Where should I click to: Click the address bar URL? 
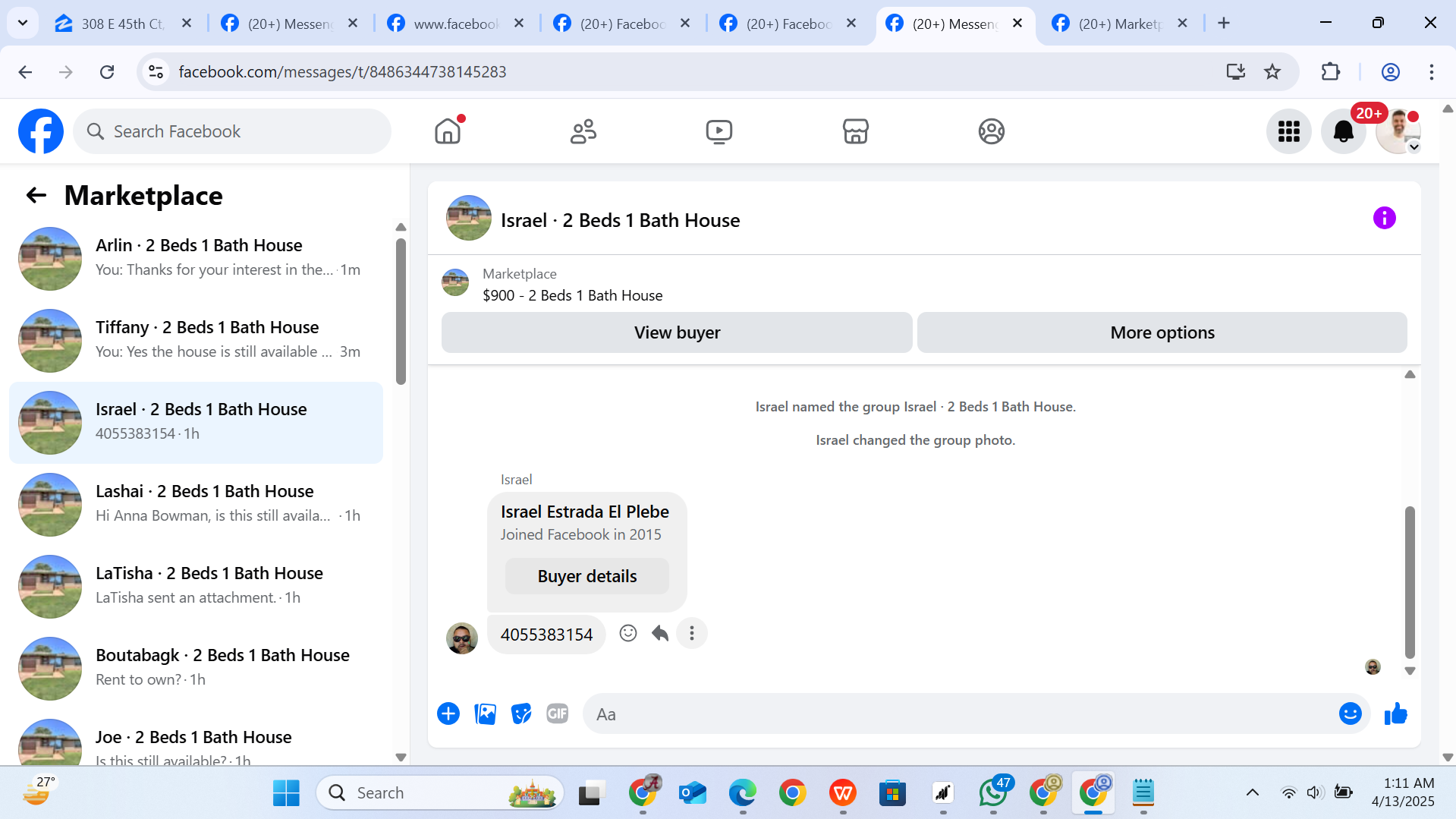342,72
